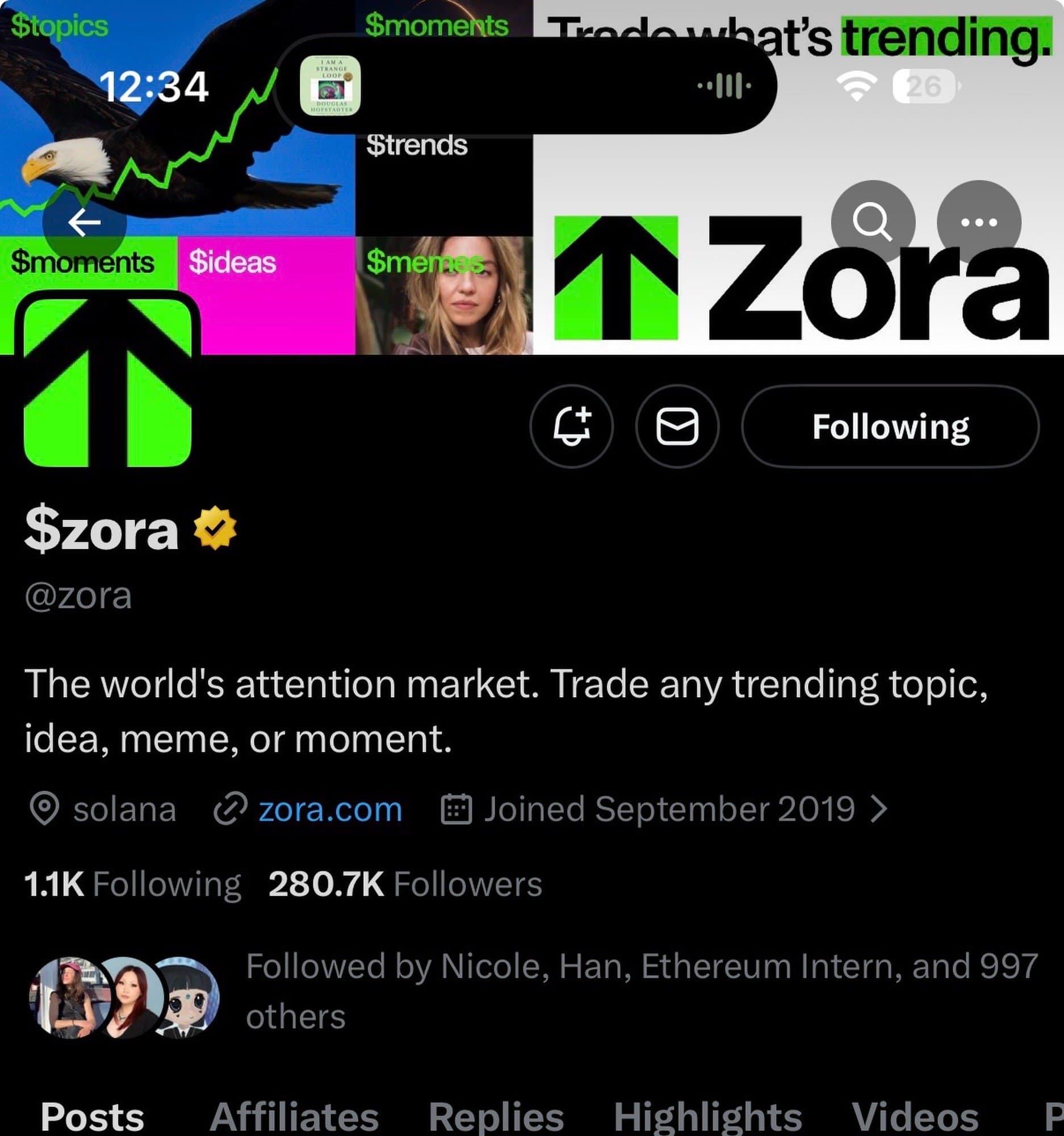Image resolution: width=1064 pixels, height=1136 pixels.
Task: Tap the audio waveform indicator in Dynamic Island
Action: pyautogui.click(x=724, y=86)
